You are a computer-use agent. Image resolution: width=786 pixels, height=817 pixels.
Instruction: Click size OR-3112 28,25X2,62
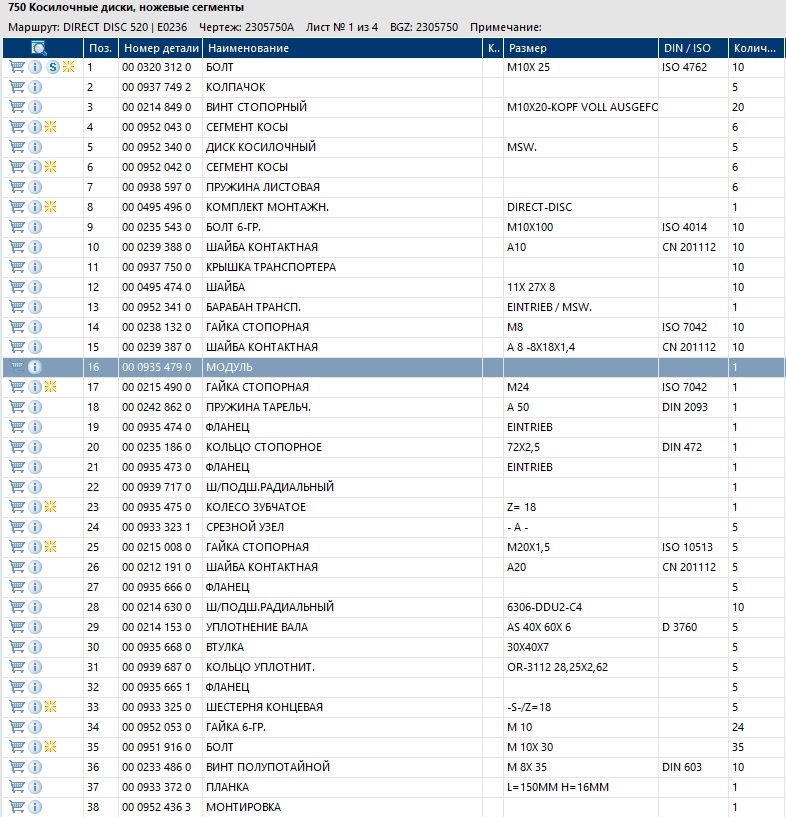coord(557,667)
